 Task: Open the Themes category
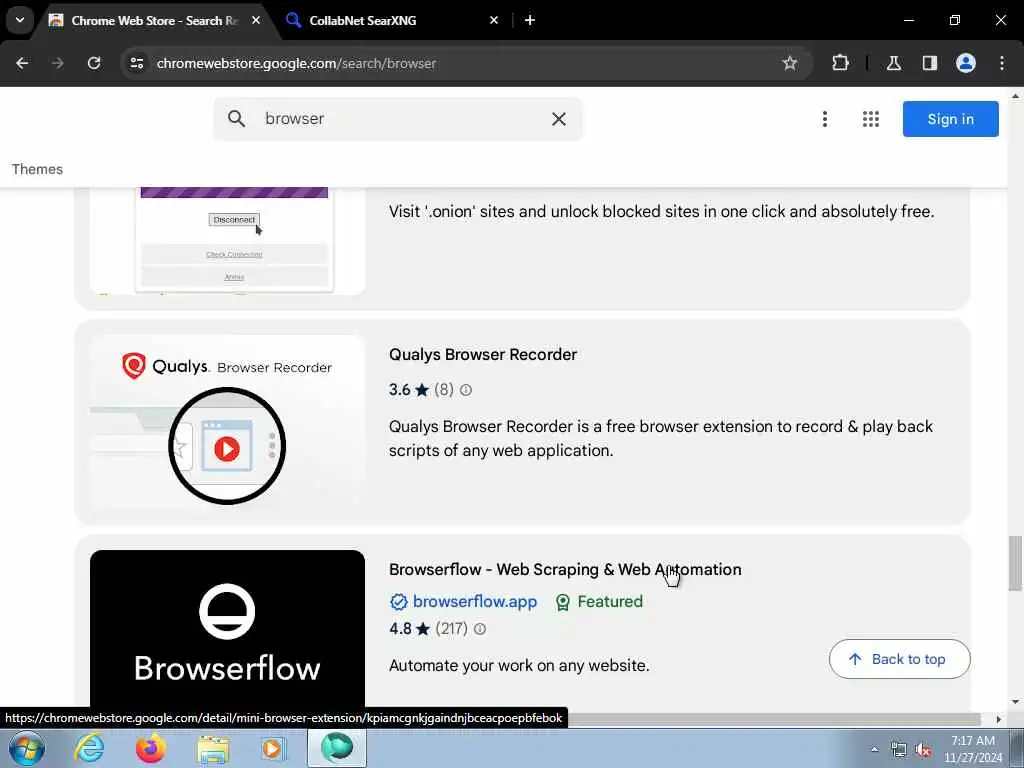coord(37,169)
